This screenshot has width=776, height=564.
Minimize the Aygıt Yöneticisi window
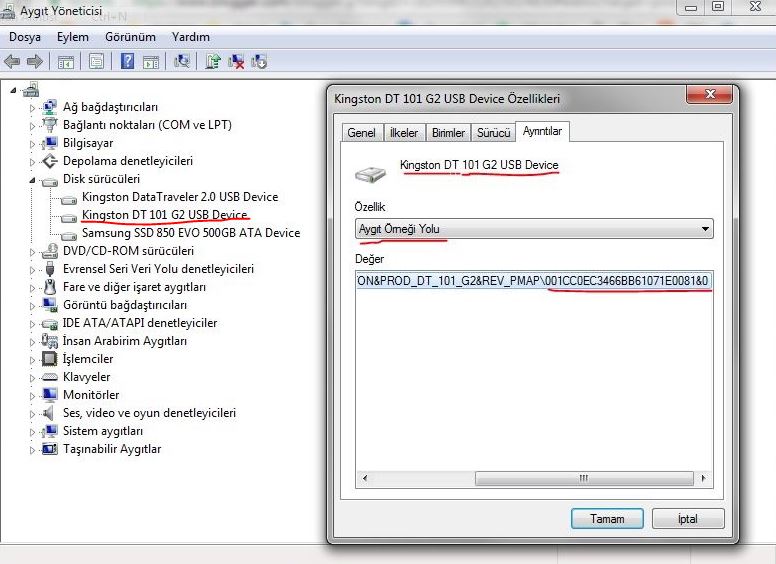coord(691,7)
